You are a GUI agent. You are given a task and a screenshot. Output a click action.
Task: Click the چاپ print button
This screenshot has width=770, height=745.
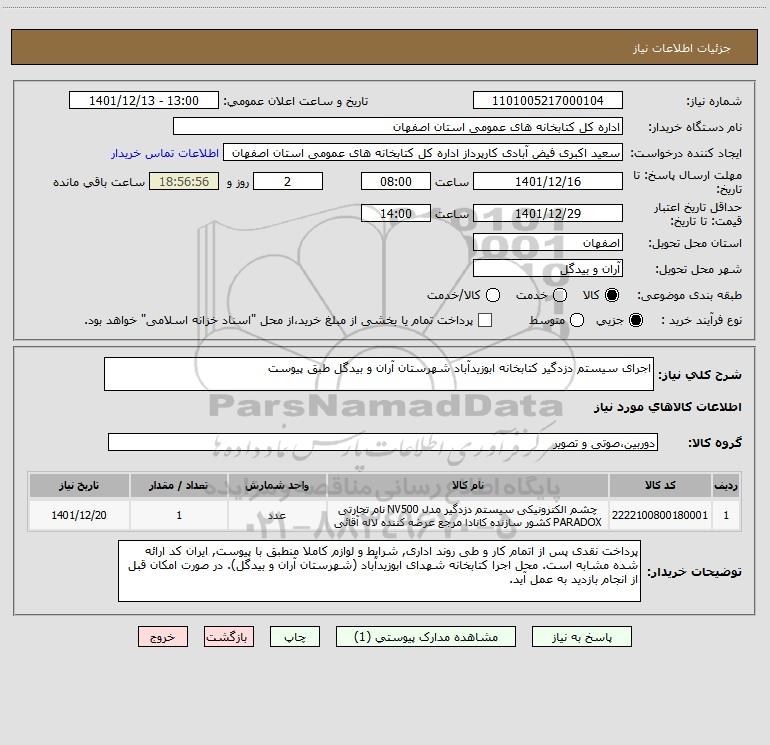pos(295,636)
